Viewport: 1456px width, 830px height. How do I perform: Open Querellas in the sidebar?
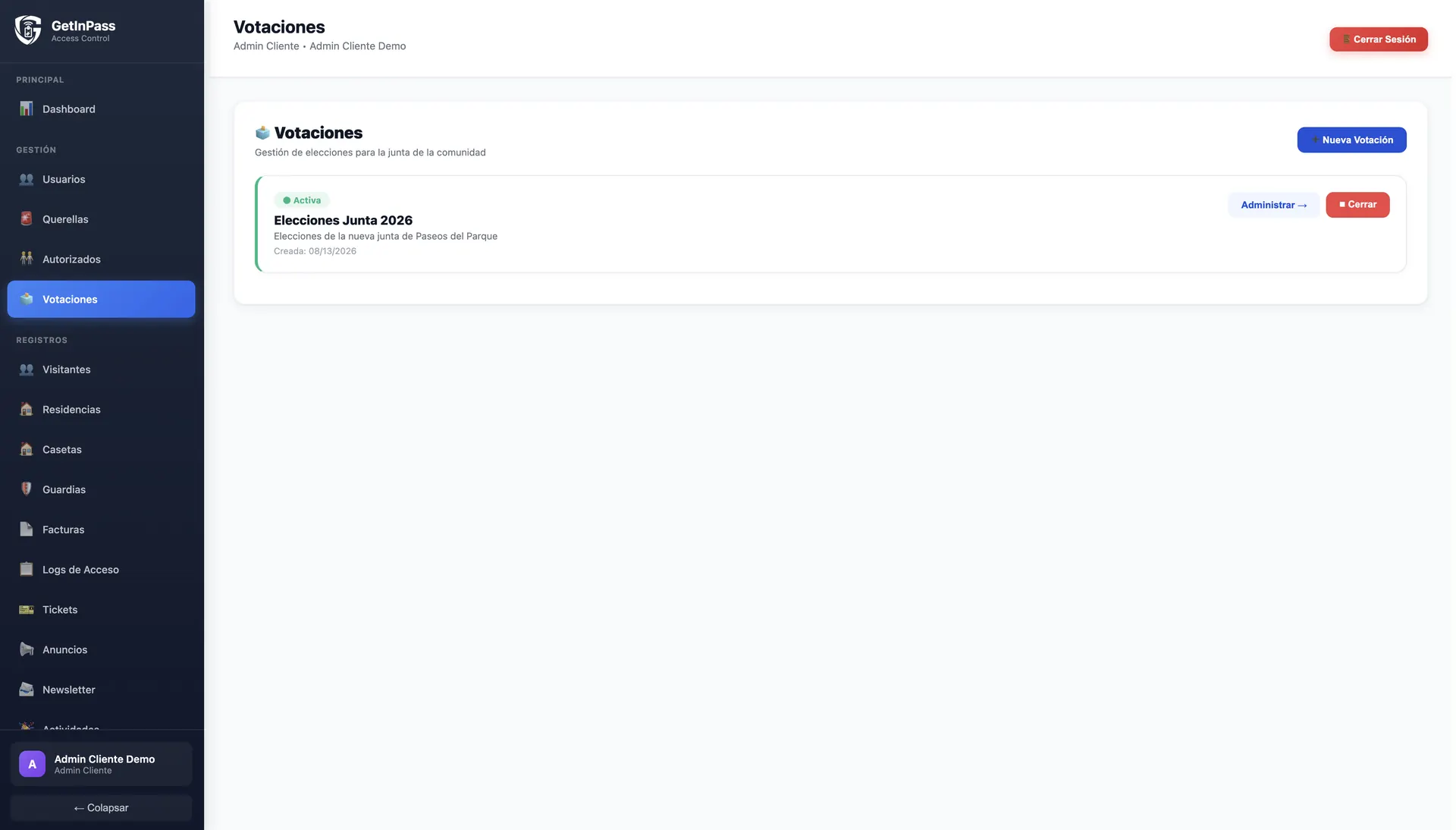[101, 219]
